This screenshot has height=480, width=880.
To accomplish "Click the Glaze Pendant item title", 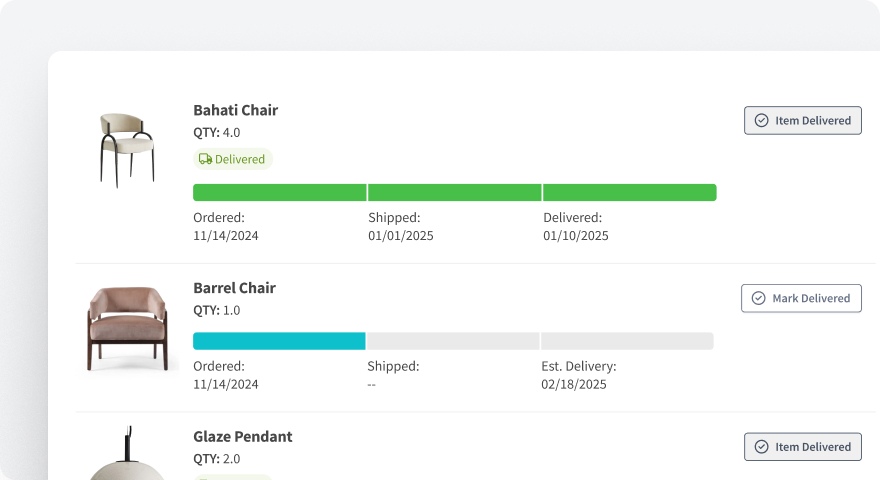I will 242,437.
